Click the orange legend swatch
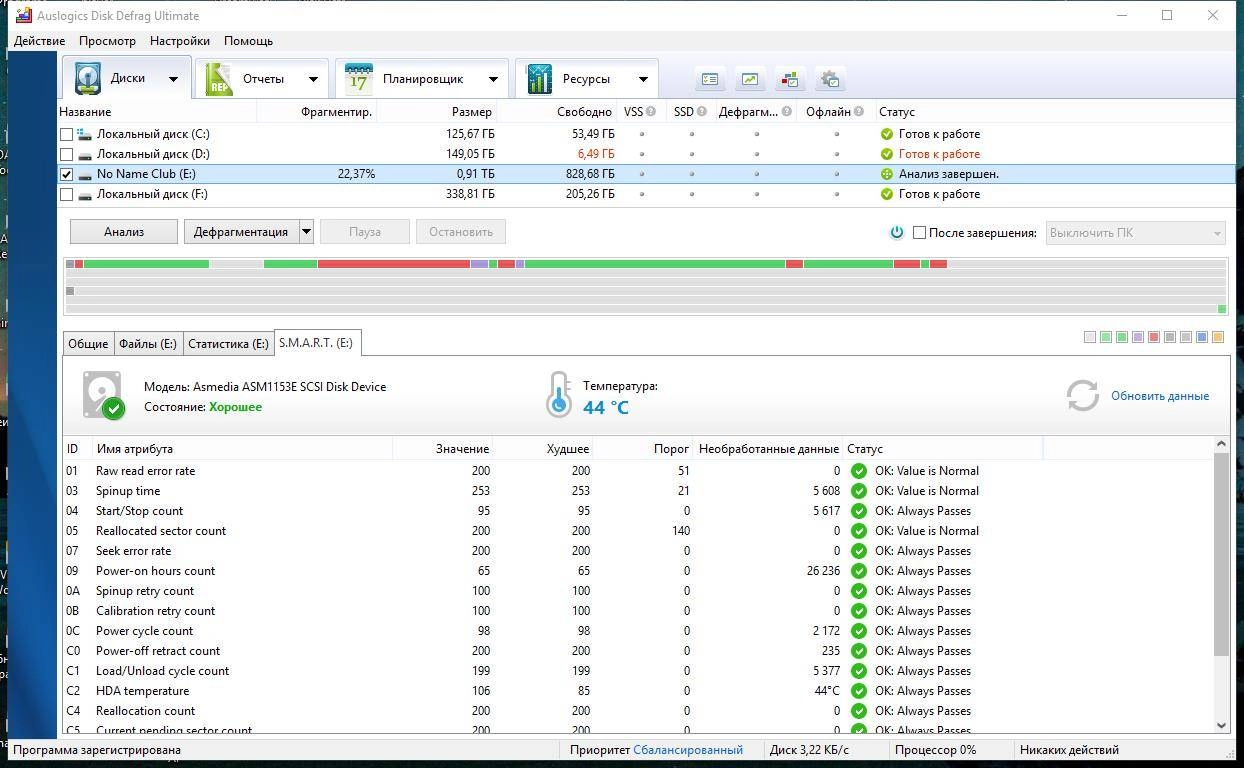 tap(1218, 337)
